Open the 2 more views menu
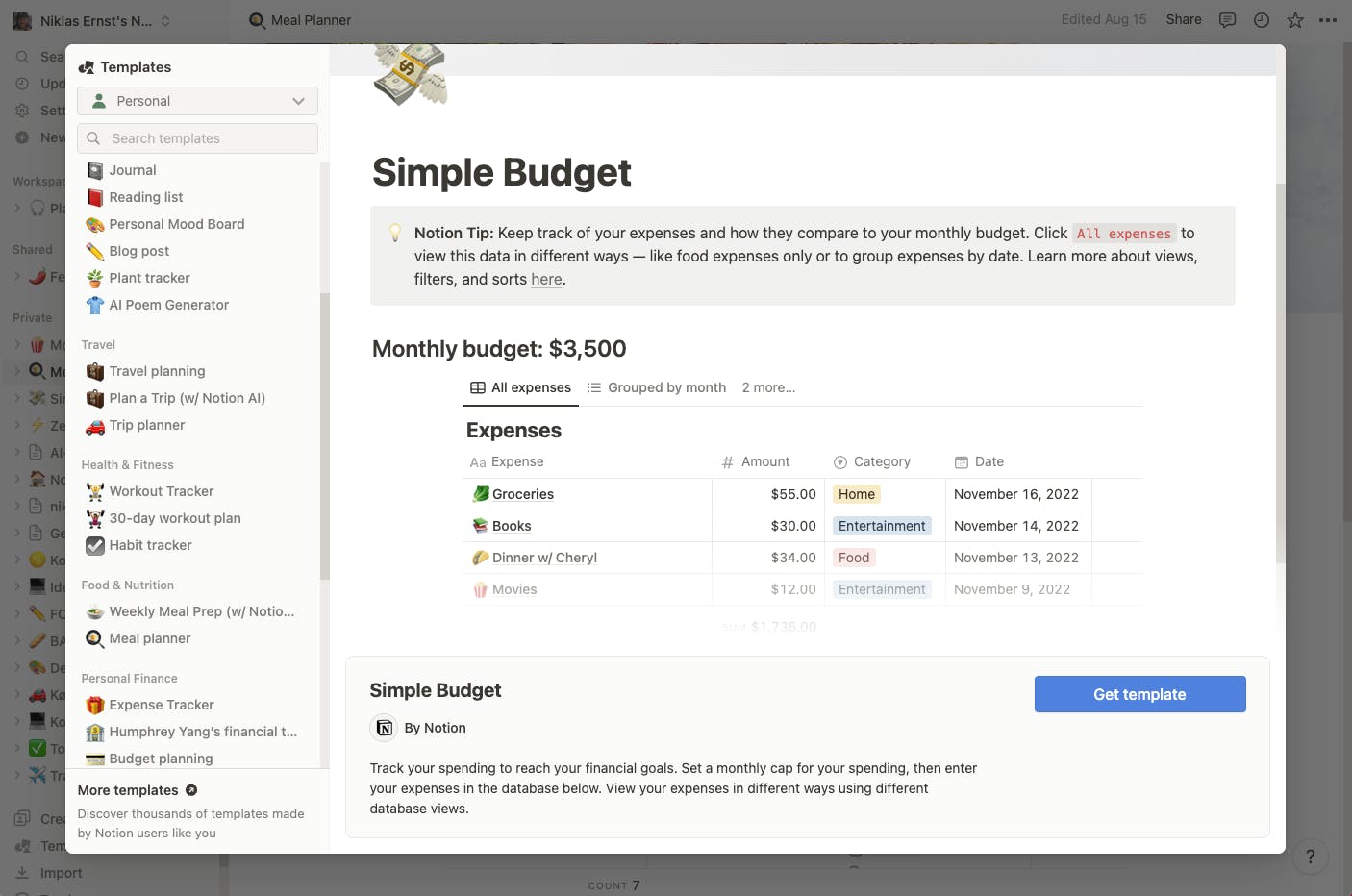1352x896 pixels. [768, 387]
